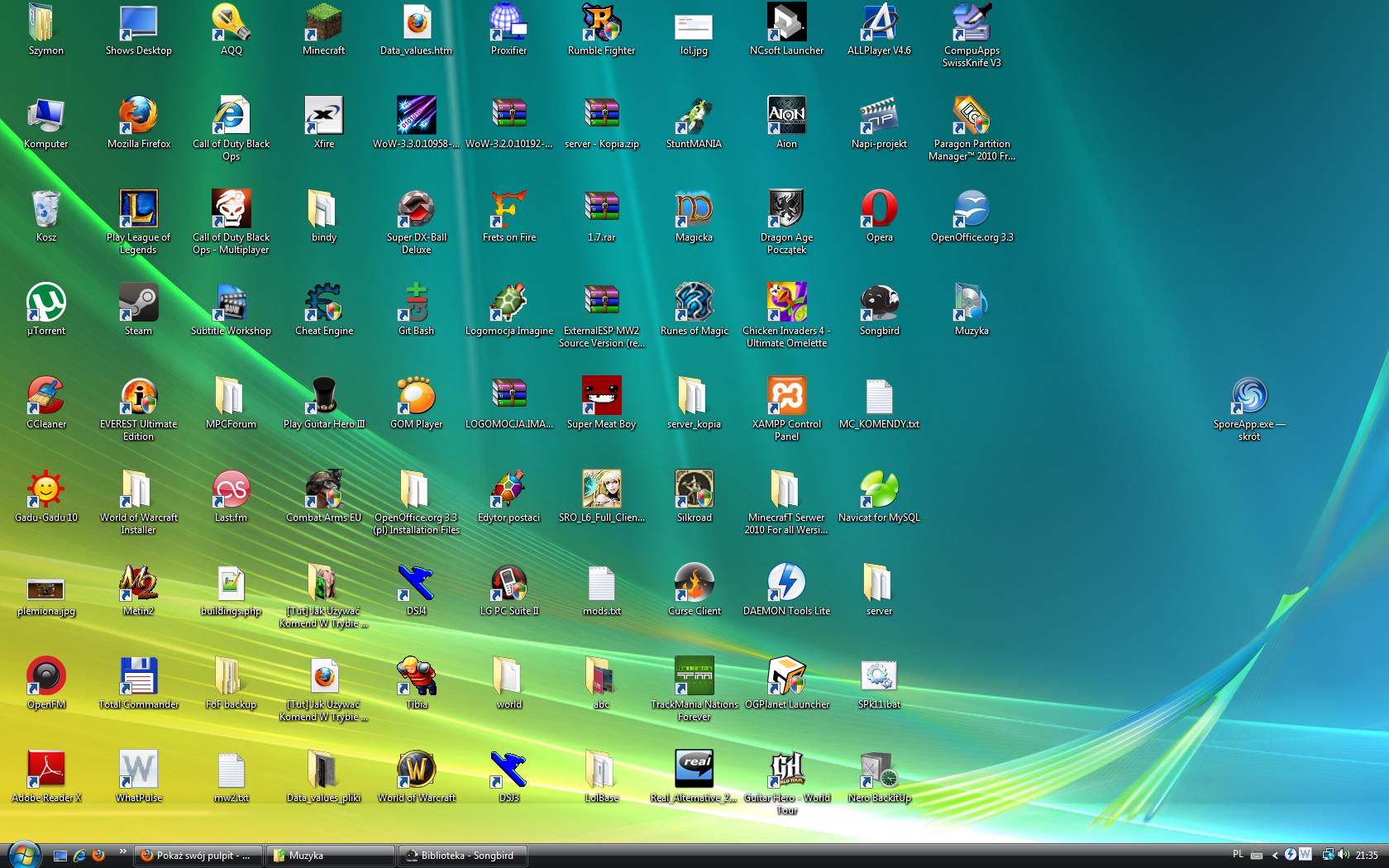Select the Paragon Partition Manager icon

972,128
